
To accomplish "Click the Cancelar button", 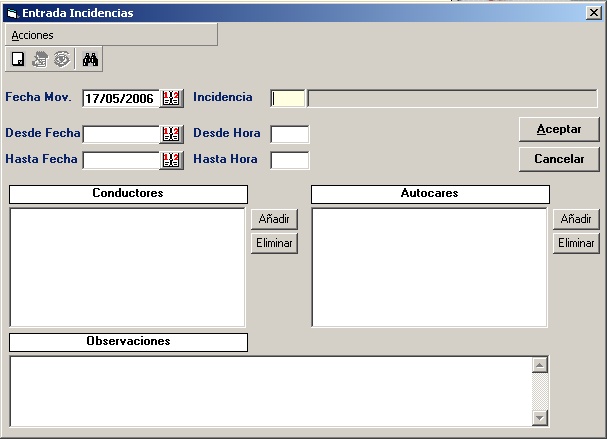I will pyautogui.click(x=559, y=159).
